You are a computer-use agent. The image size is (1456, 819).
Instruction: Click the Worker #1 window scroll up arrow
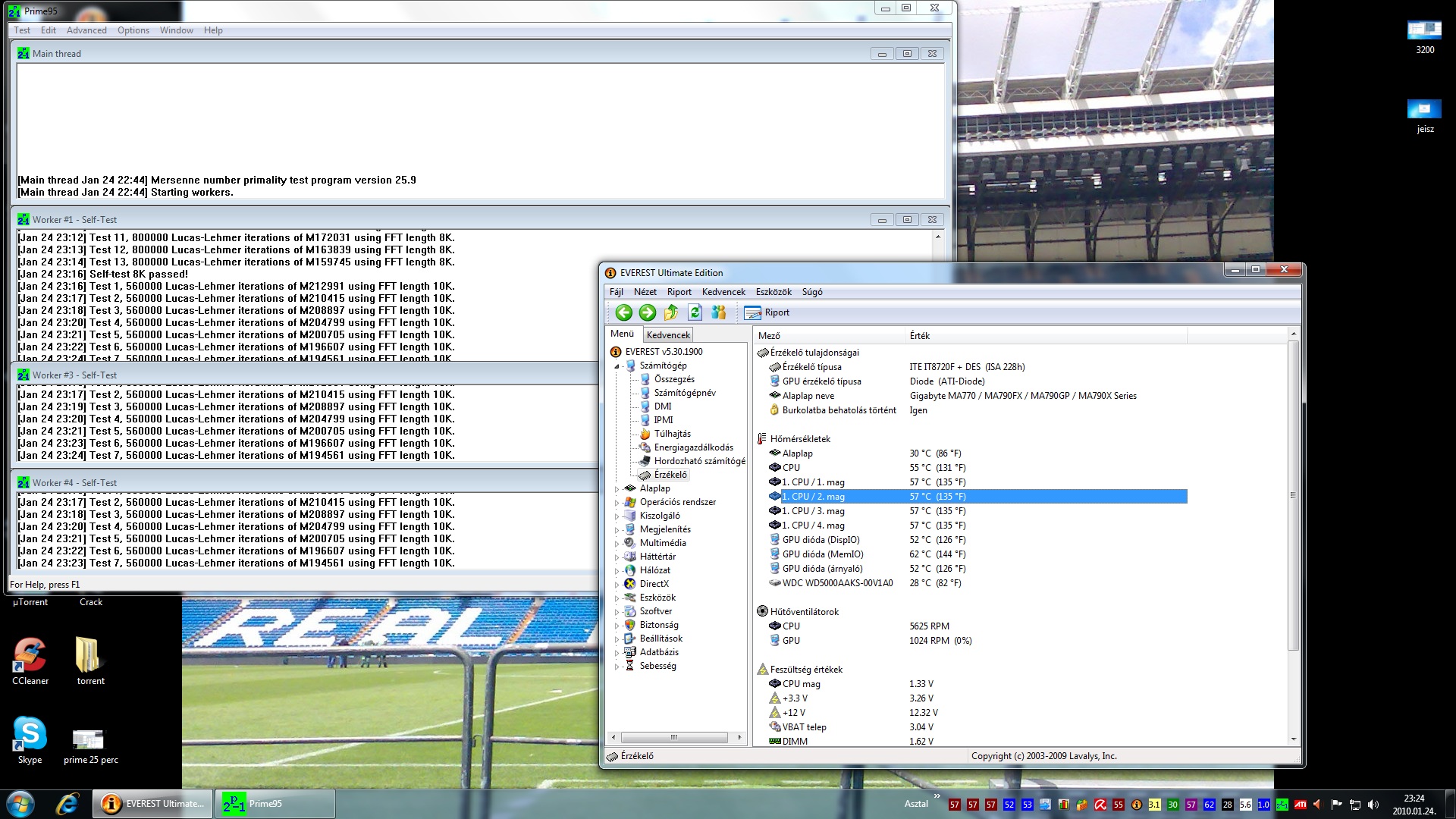pyautogui.click(x=938, y=237)
